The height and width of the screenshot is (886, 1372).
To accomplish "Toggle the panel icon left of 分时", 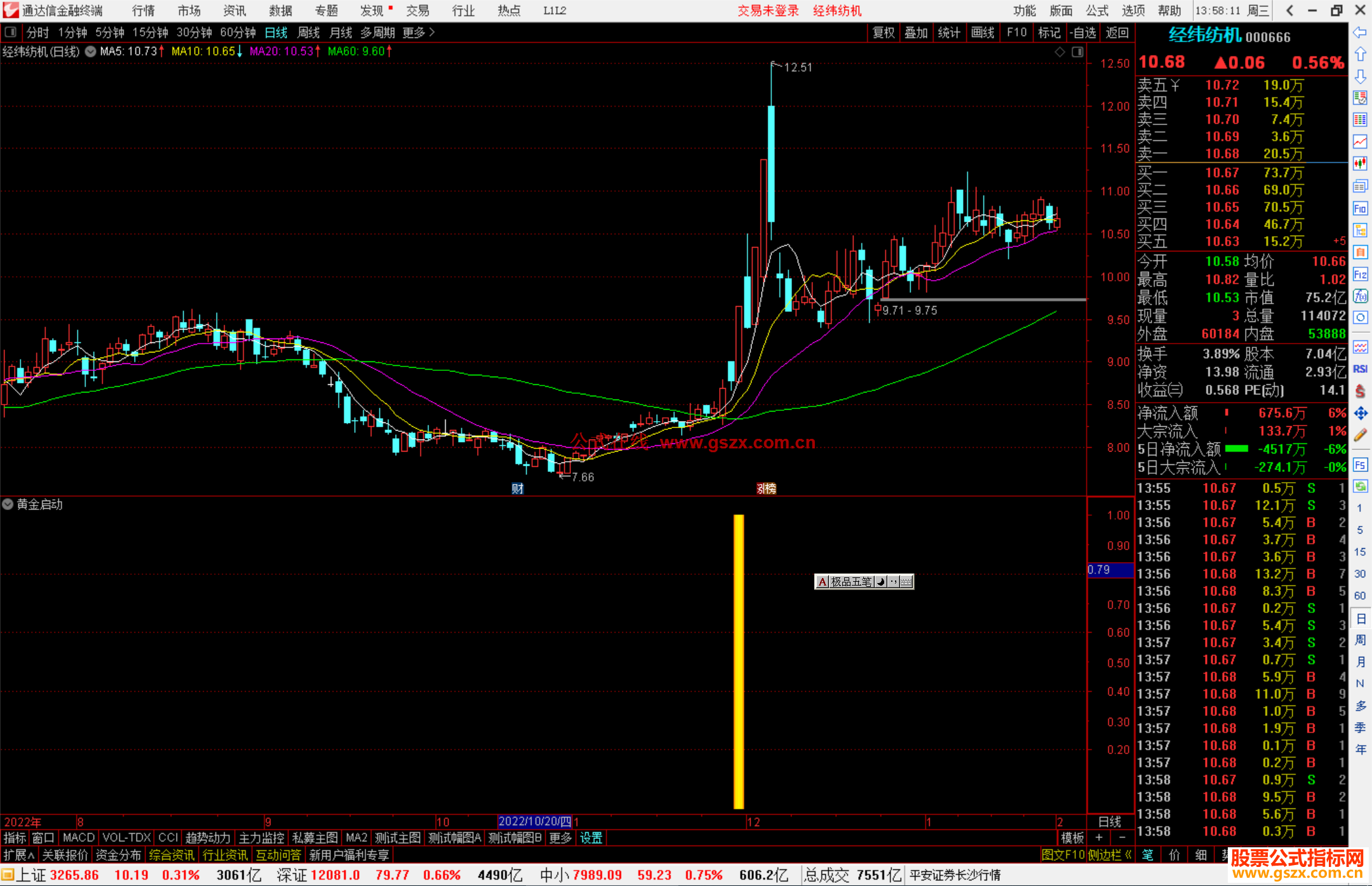I will click(11, 32).
